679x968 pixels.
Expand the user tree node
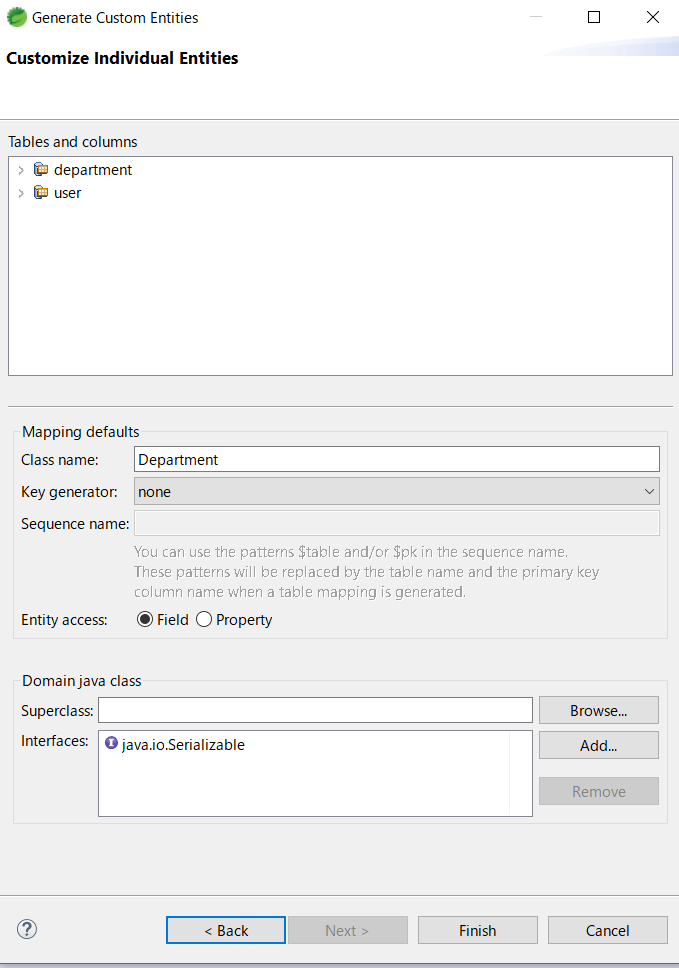pyautogui.click(x=21, y=193)
